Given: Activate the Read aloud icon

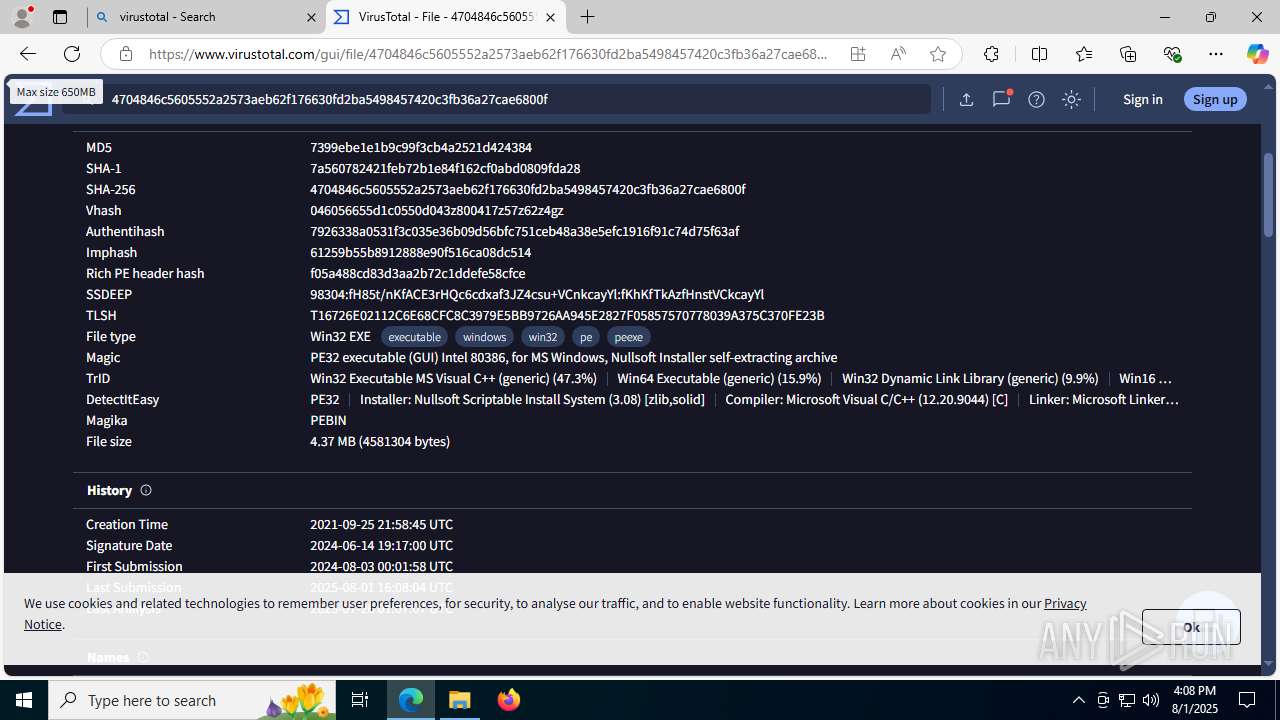Looking at the screenshot, I should click(x=898, y=54).
